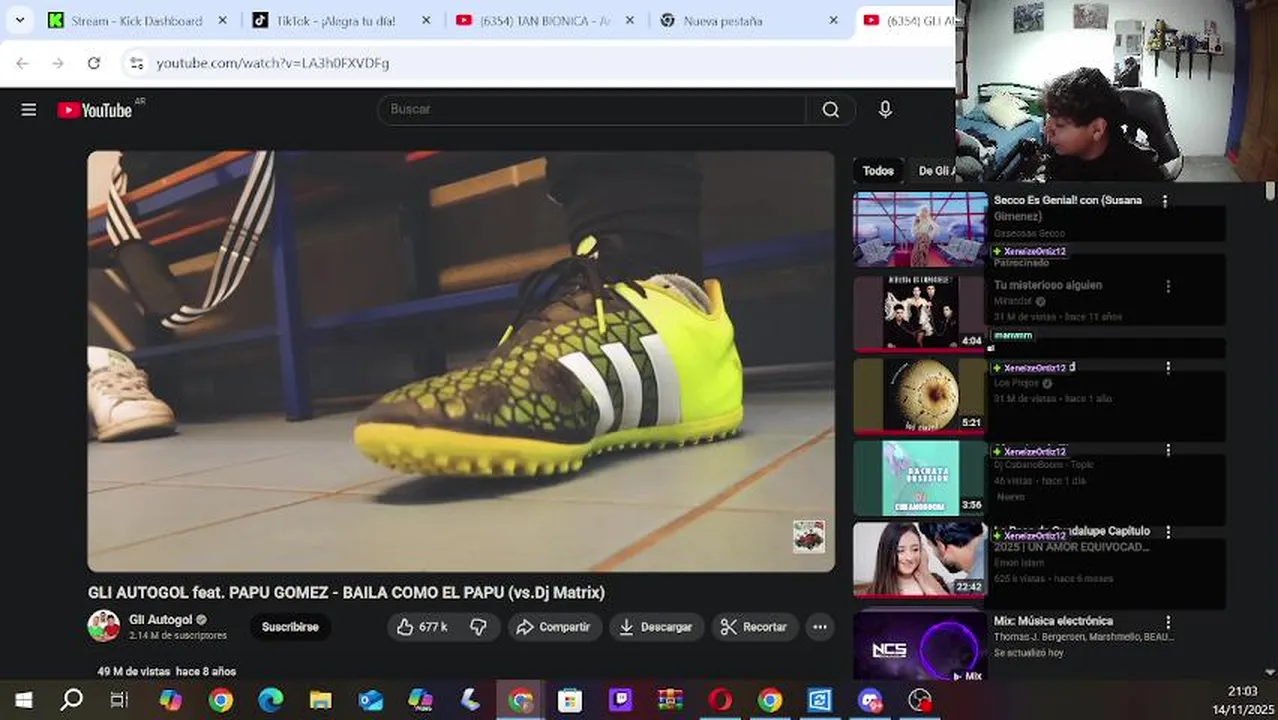Click the video player frame
1278x720 pixels.
(461, 361)
